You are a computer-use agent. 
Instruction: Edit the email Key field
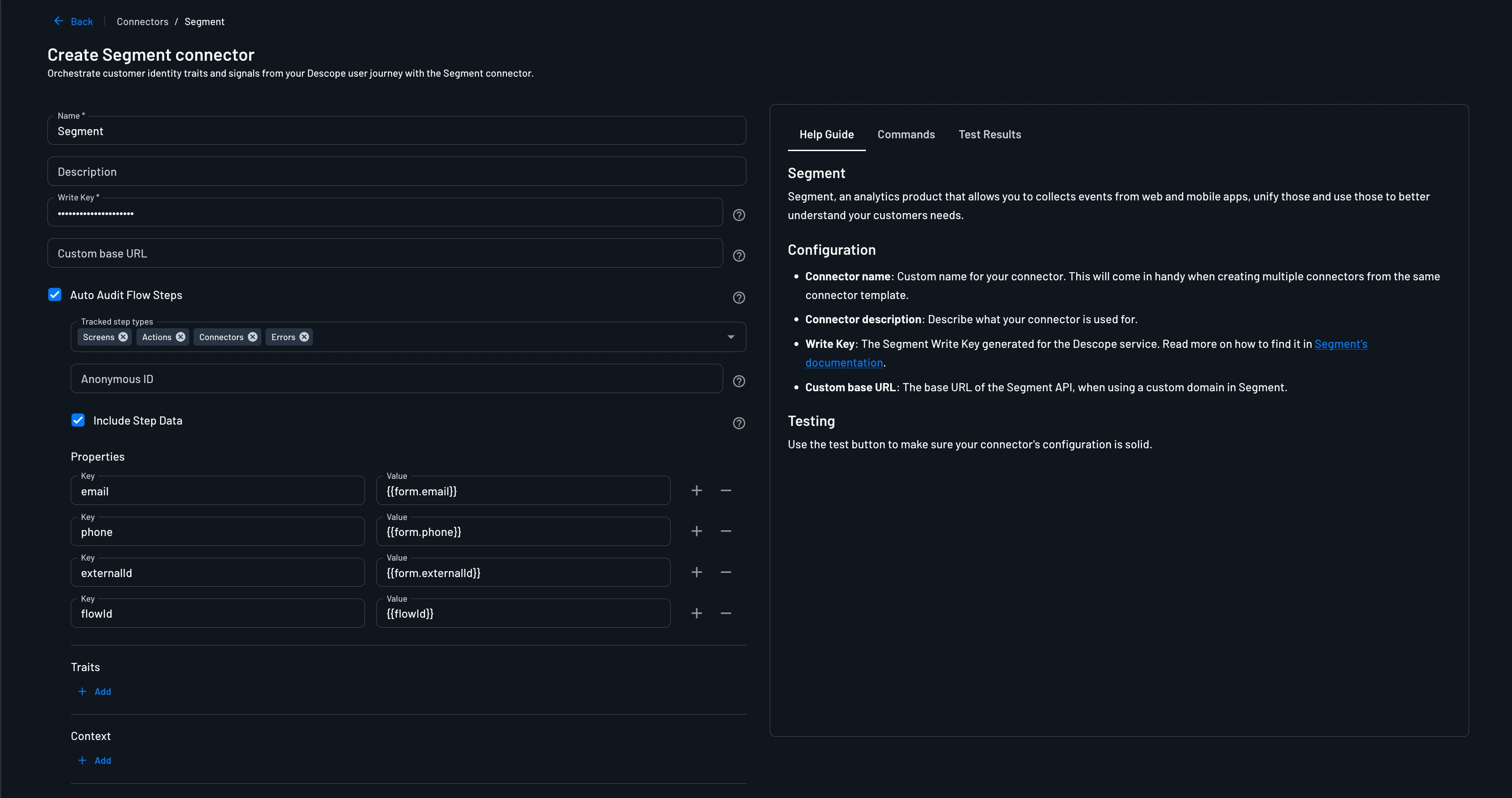[218, 490]
